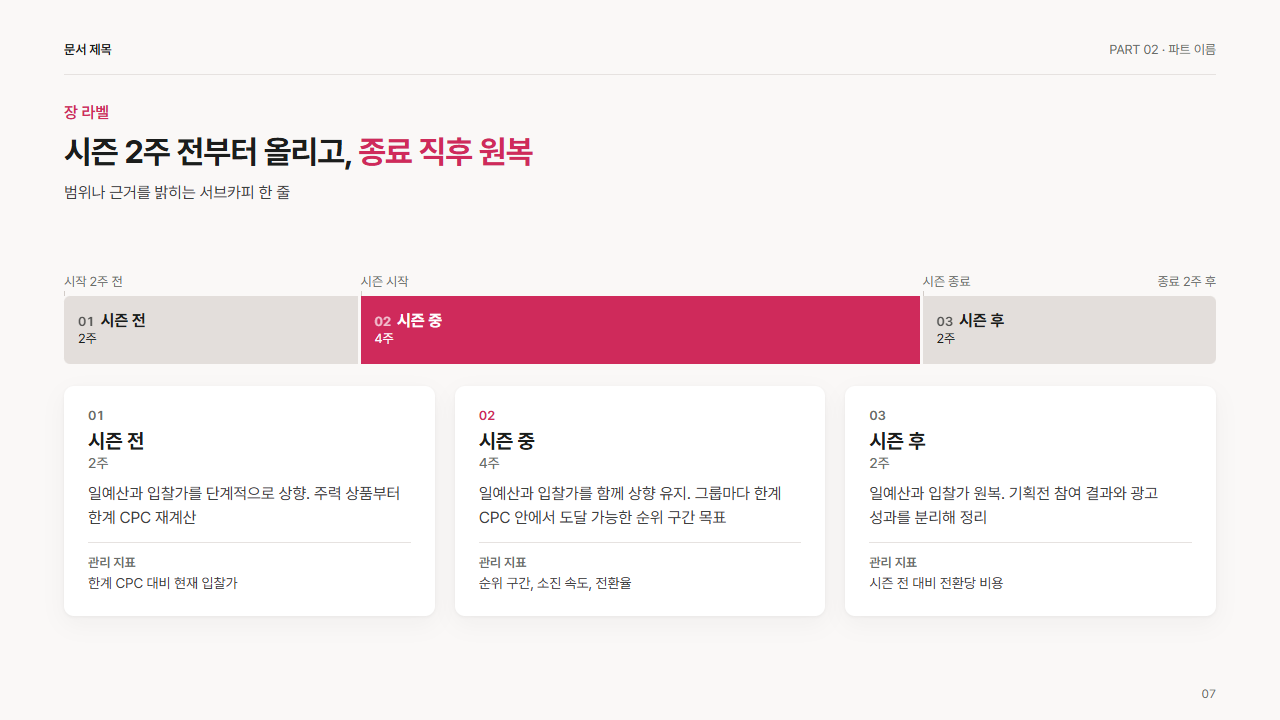This screenshot has width=1280, height=720.
Task: Click '관리 지표' label in the 시즌 중 card
Action: 503,563
